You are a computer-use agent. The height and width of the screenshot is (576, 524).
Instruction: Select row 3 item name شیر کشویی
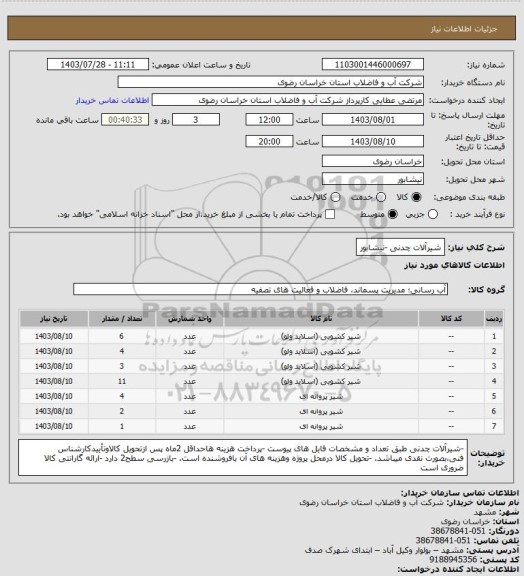321,366
